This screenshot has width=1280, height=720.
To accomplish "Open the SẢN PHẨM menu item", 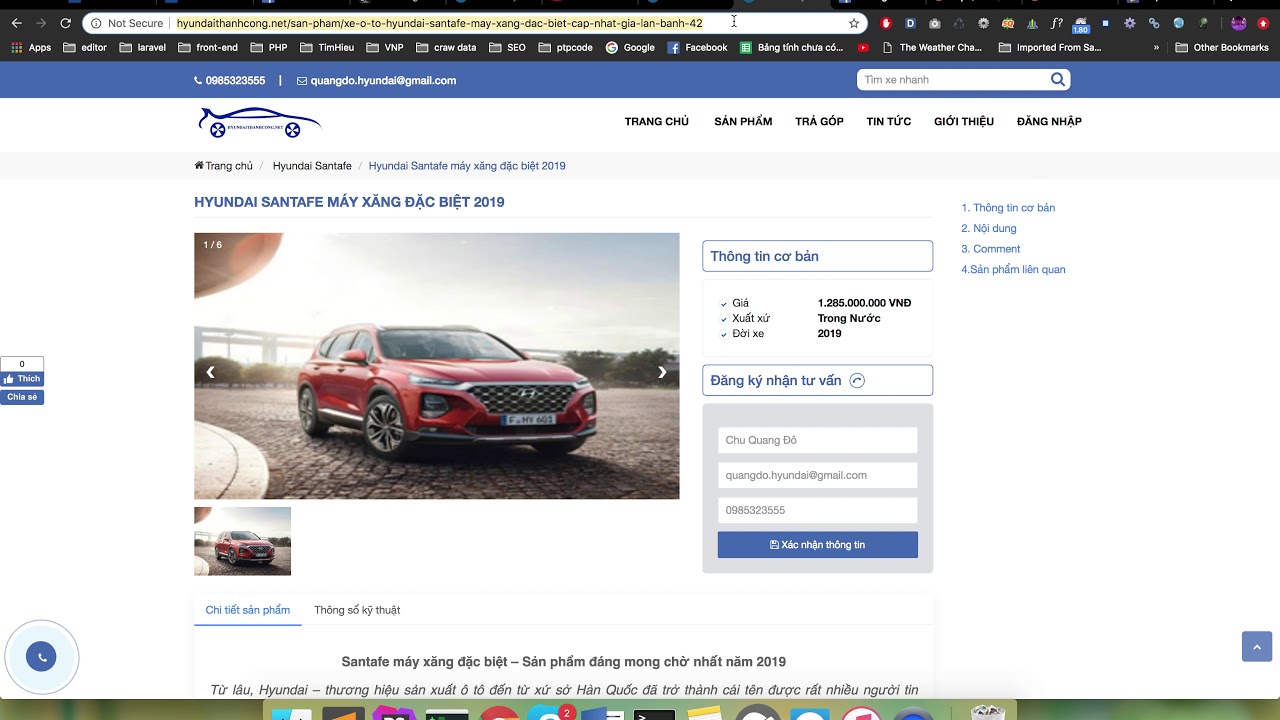I will pos(743,122).
